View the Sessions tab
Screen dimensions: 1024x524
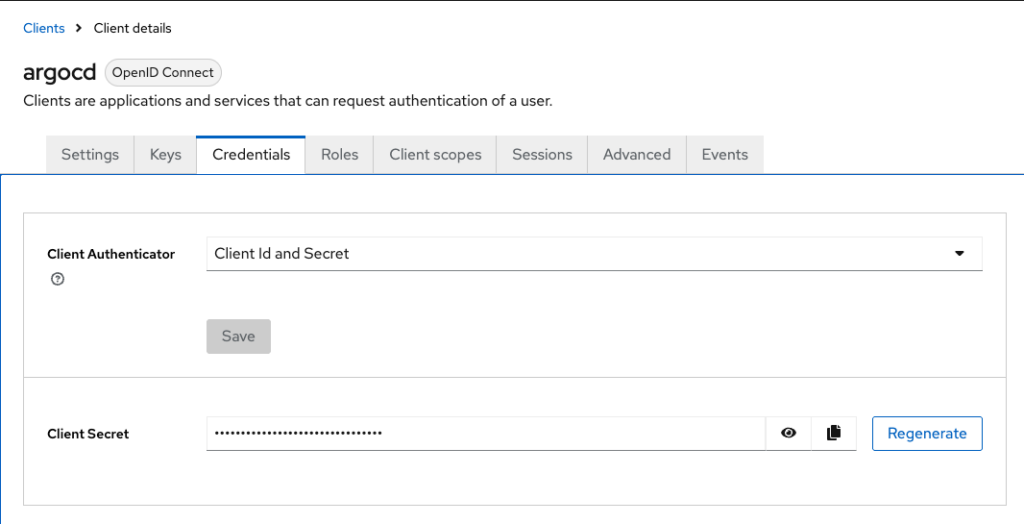[542, 155]
